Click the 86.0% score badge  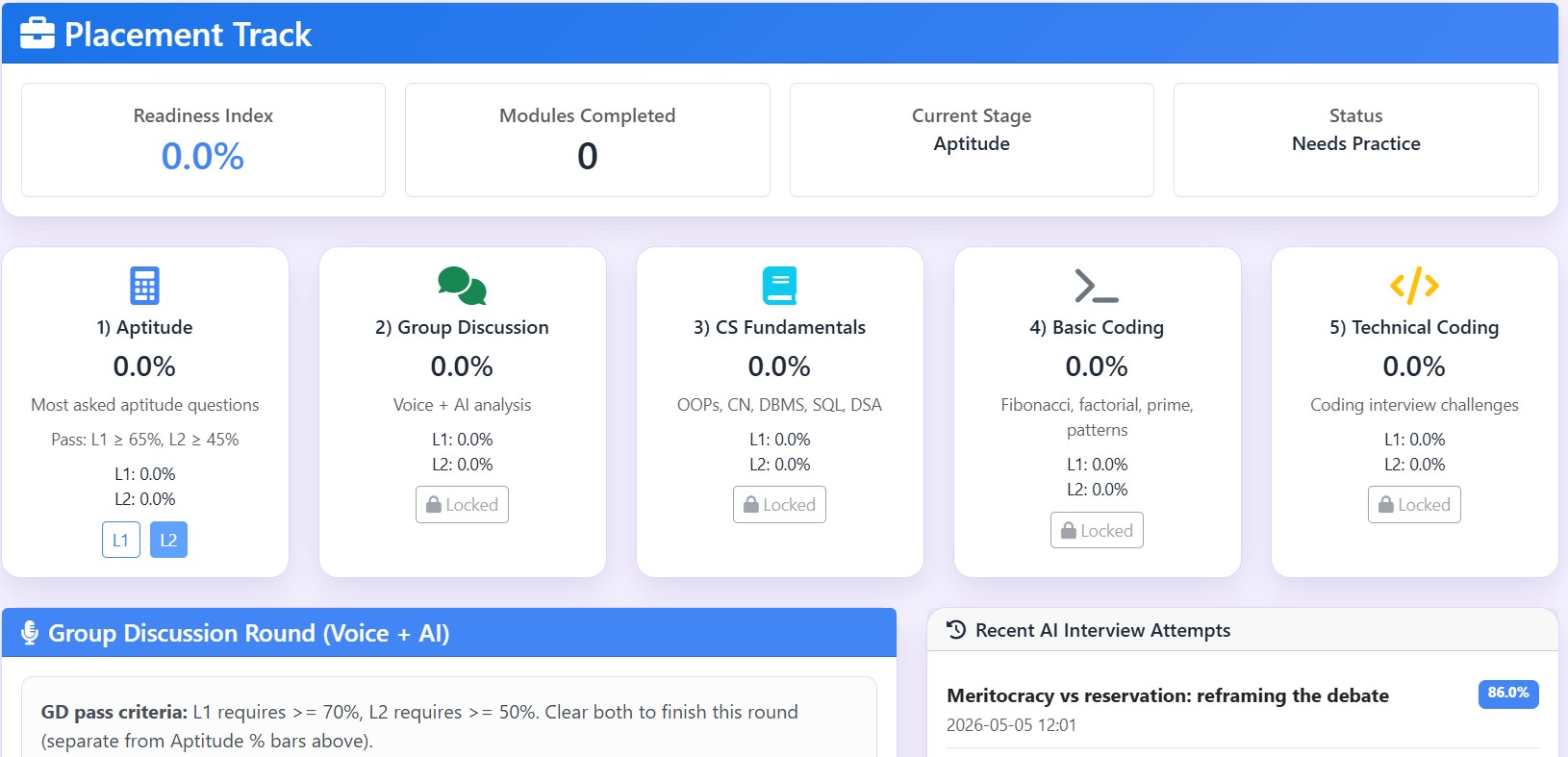[x=1507, y=694]
